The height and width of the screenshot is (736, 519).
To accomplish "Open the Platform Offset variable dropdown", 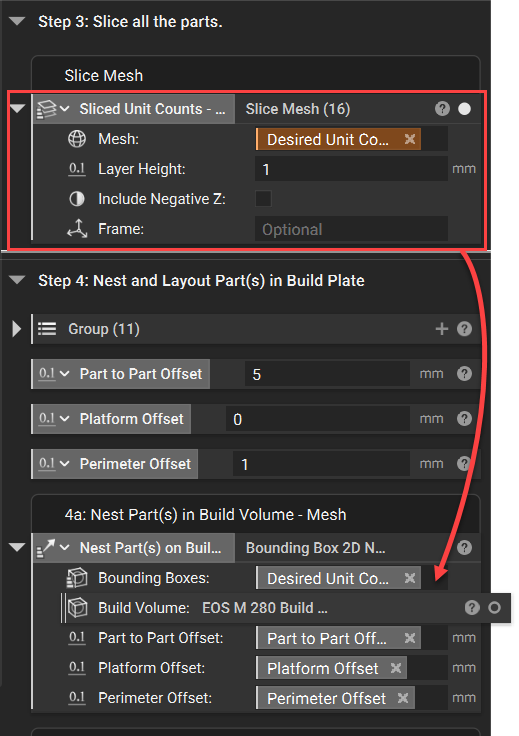I will 65,419.
